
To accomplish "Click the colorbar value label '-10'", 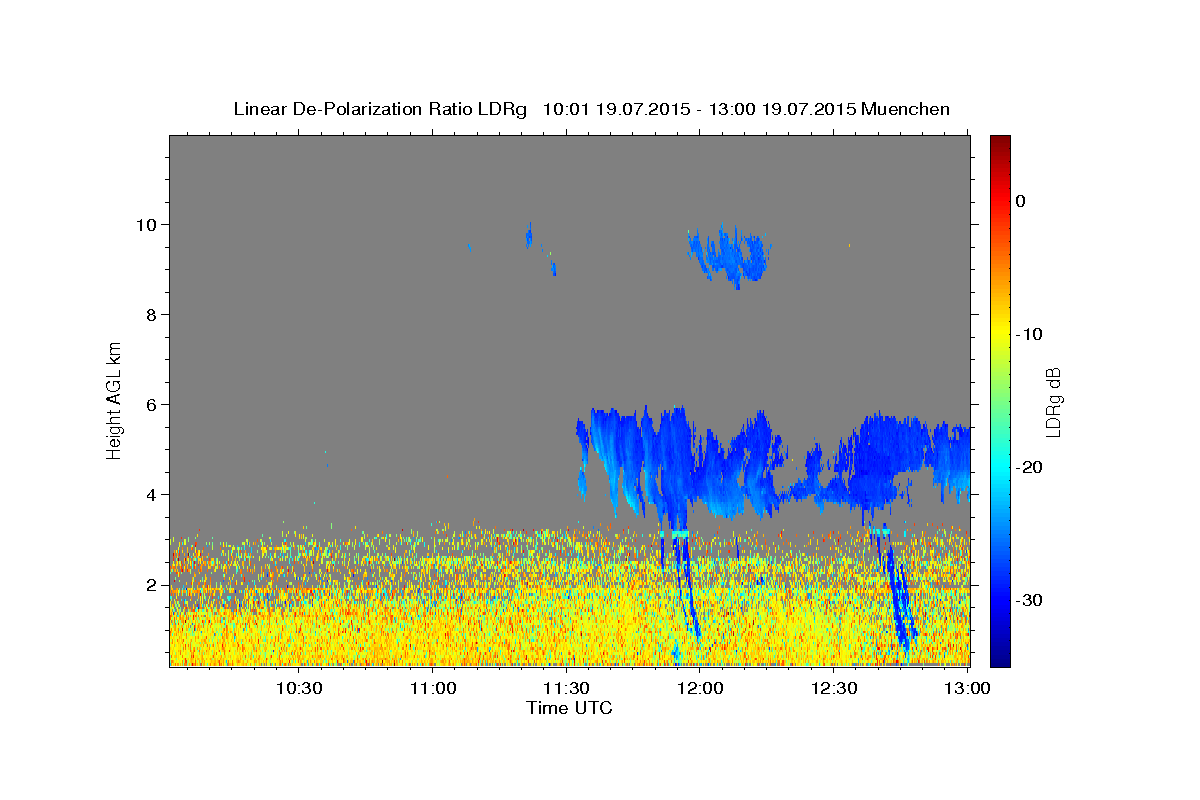I will pos(1030,334).
